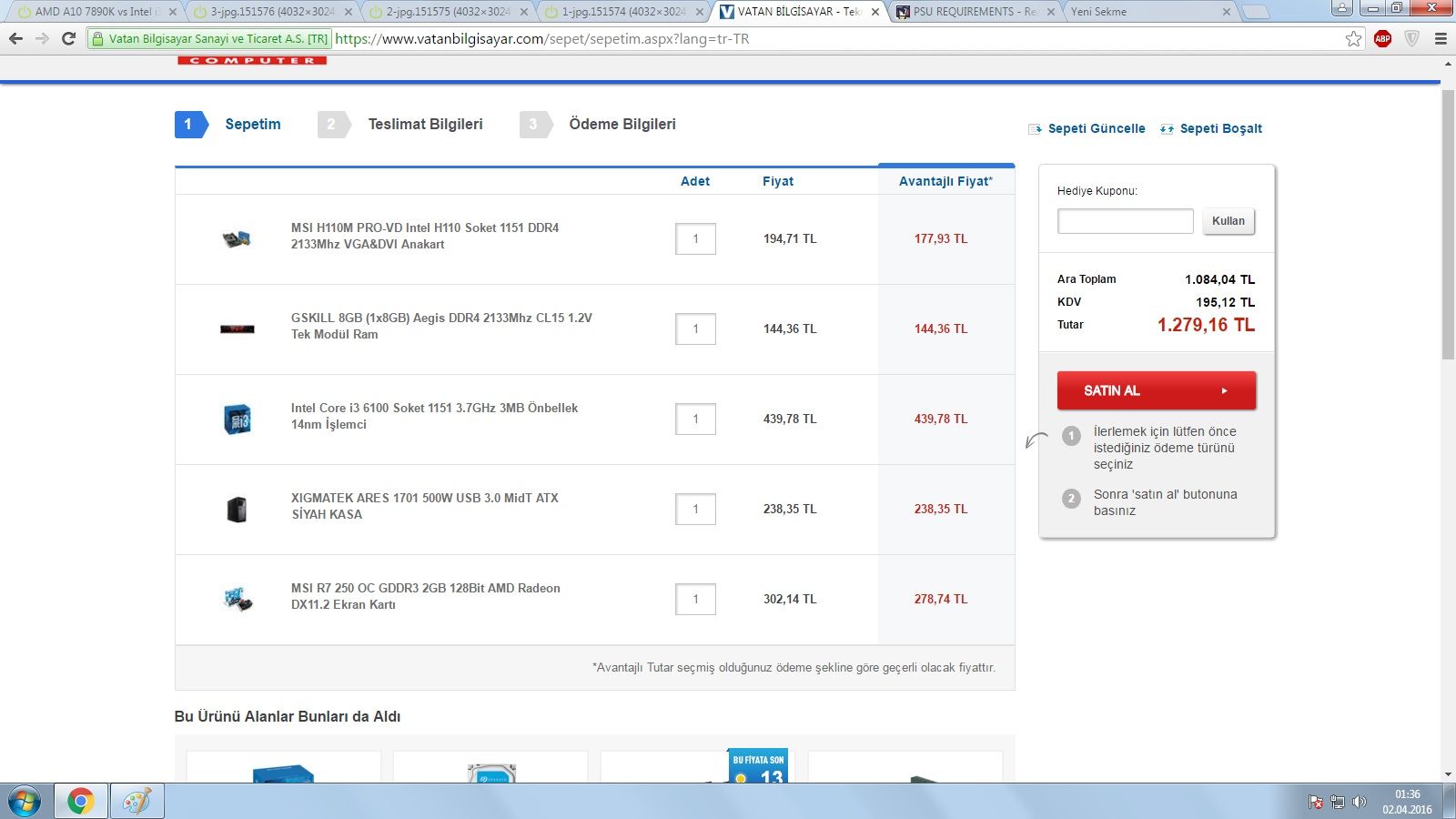This screenshot has width=1456, height=819.
Task: Close the Yeni Sekme tab
Action: 1227,12
